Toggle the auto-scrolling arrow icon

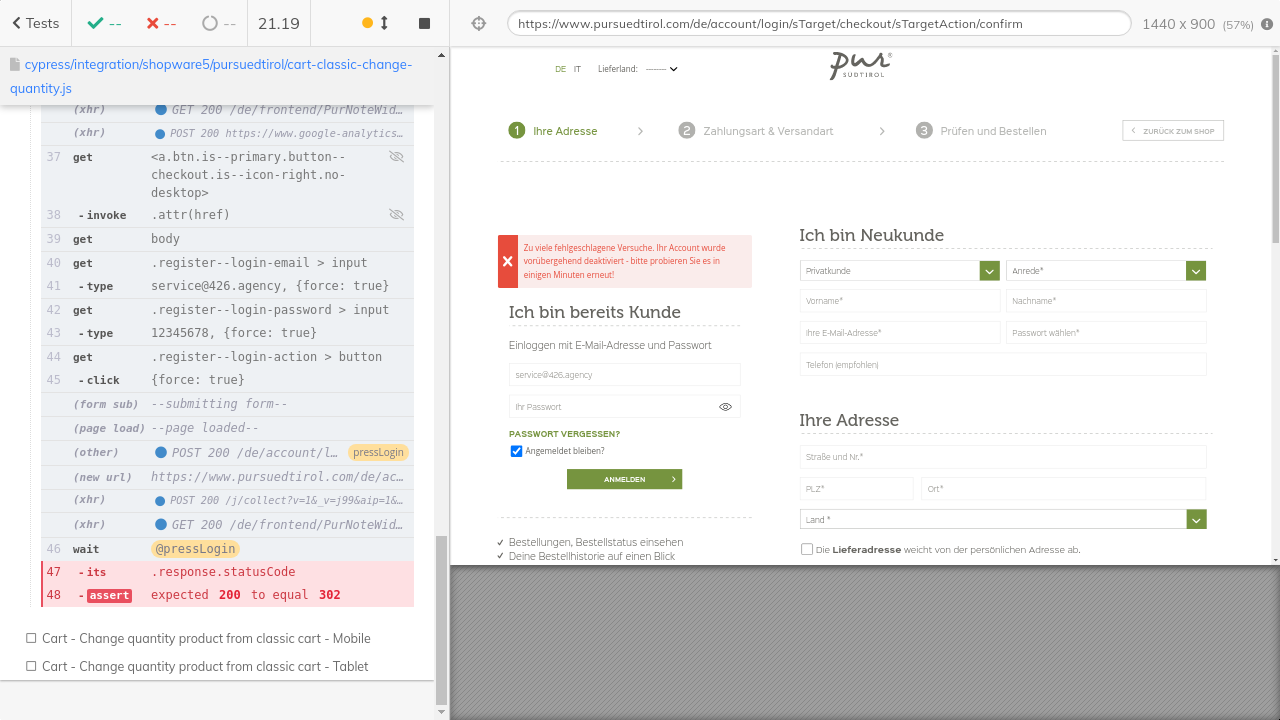tap(384, 23)
